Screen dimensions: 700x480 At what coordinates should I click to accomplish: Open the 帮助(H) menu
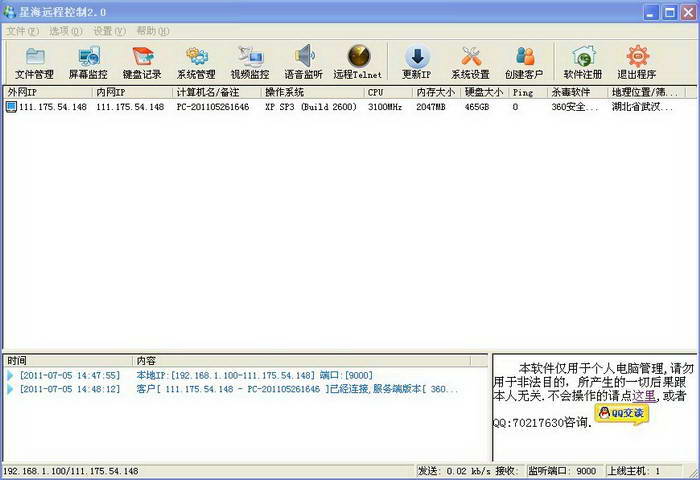click(x=152, y=31)
